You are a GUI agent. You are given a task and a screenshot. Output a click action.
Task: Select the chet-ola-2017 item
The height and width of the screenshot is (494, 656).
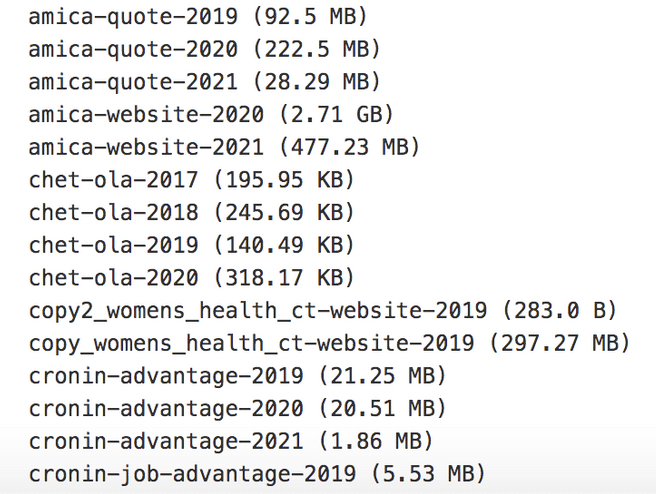[192, 180]
